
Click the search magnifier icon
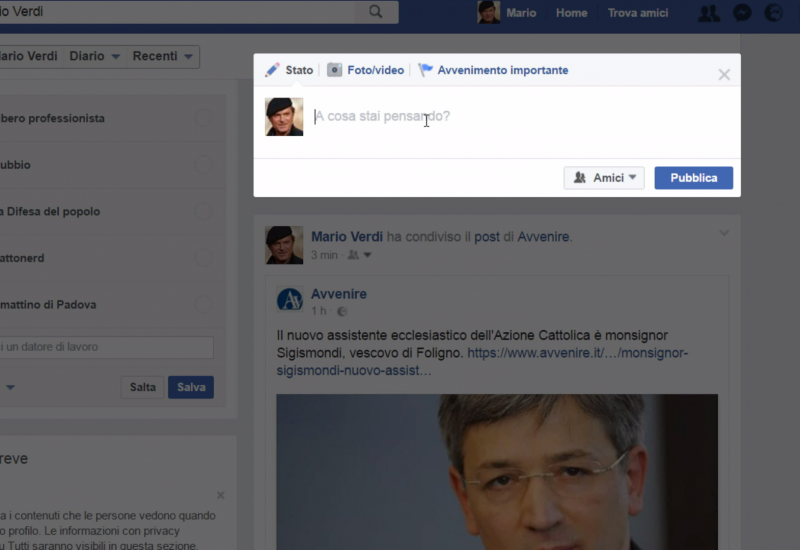click(x=376, y=12)
